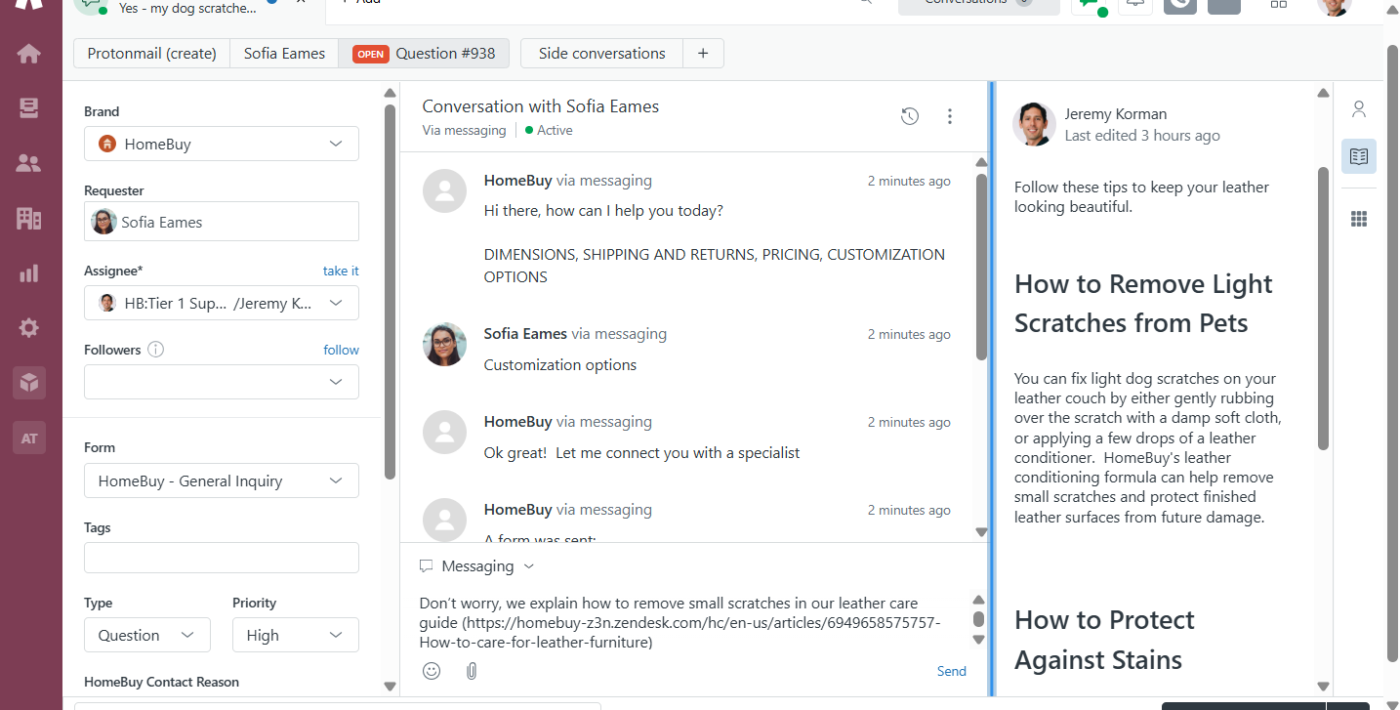Open conversation events history icon
1400x710 pixels.
tap(910, 116)
